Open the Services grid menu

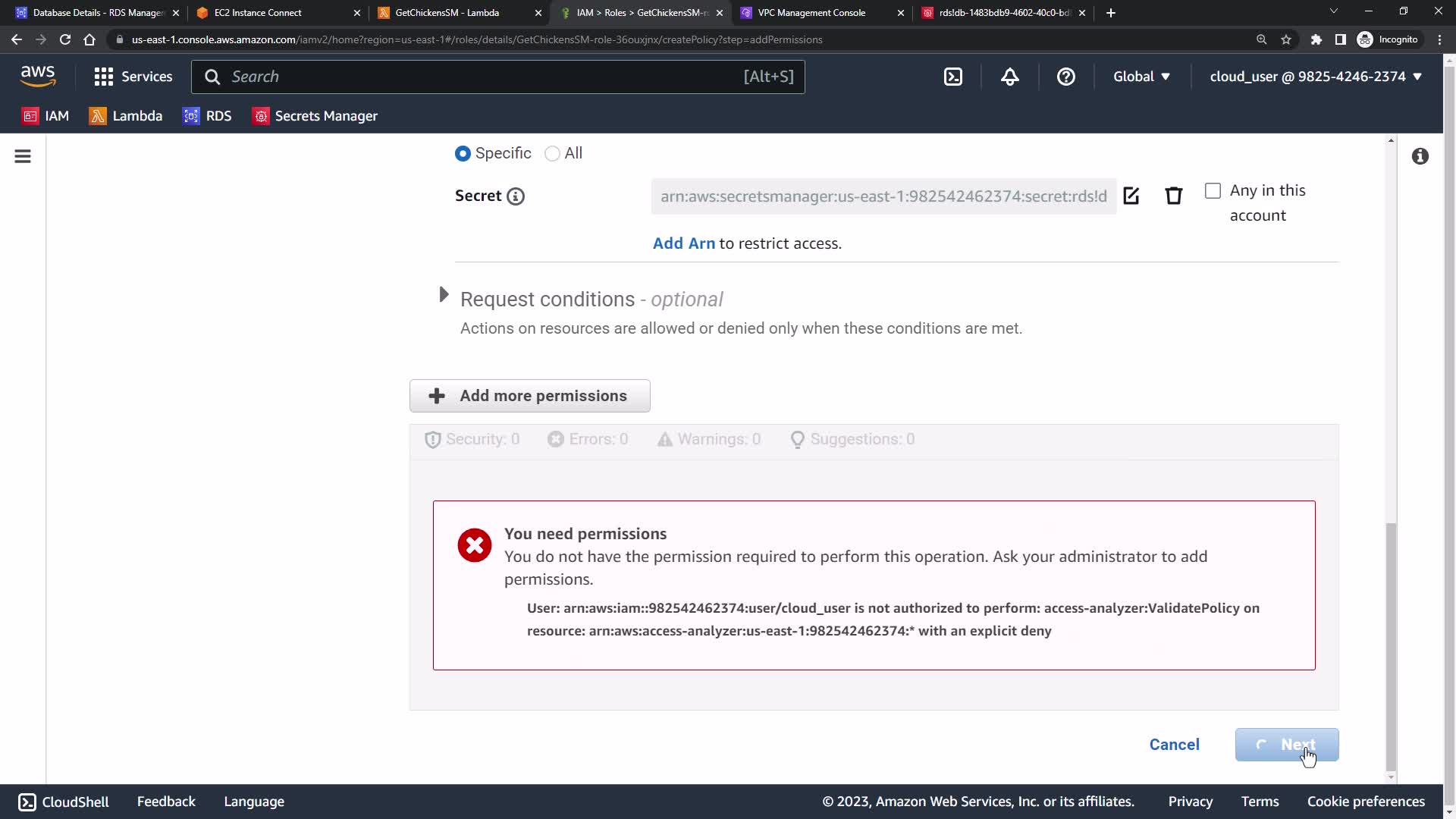point(133,77)
